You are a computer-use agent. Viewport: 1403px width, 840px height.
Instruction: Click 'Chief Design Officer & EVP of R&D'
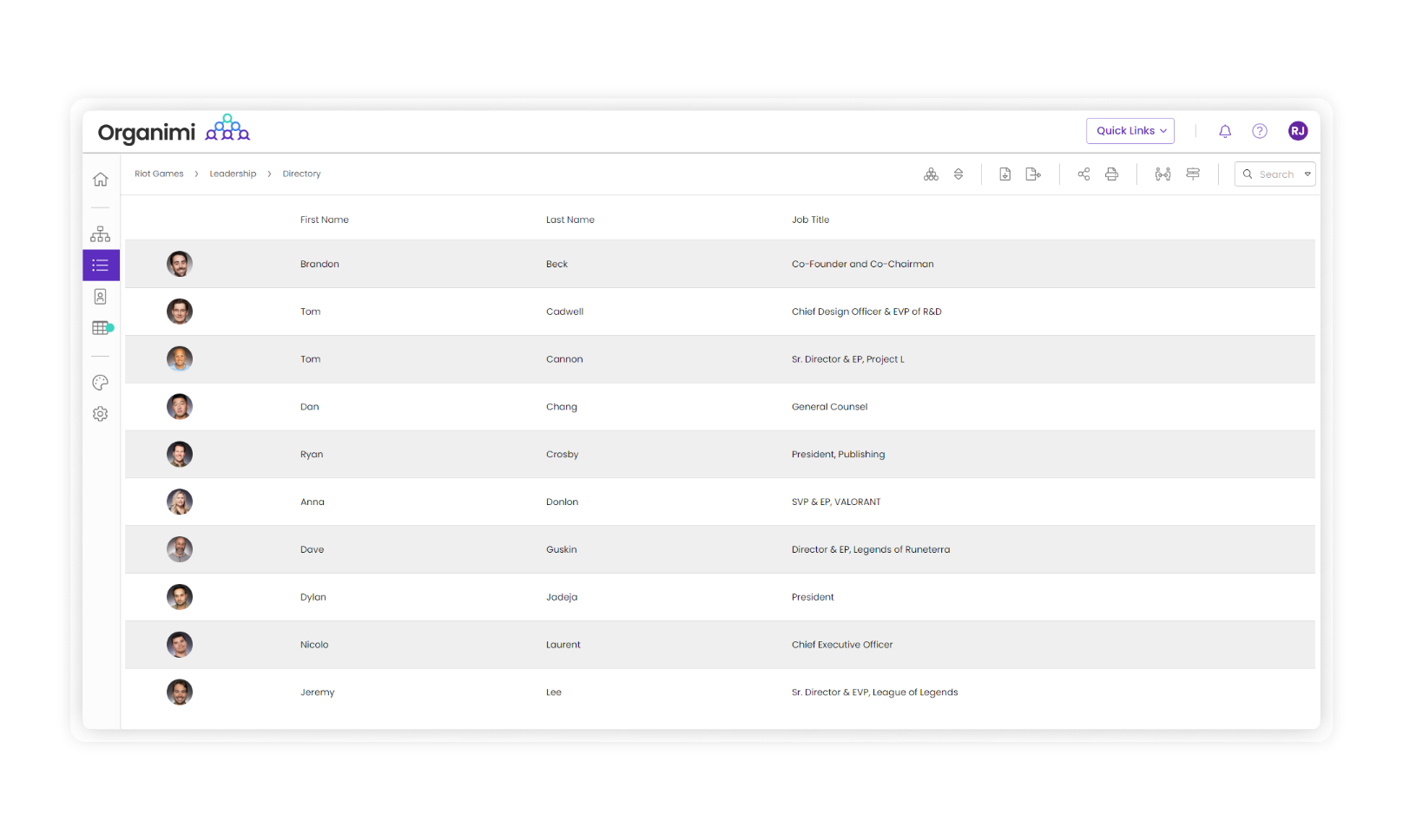[x=866, y=312]
